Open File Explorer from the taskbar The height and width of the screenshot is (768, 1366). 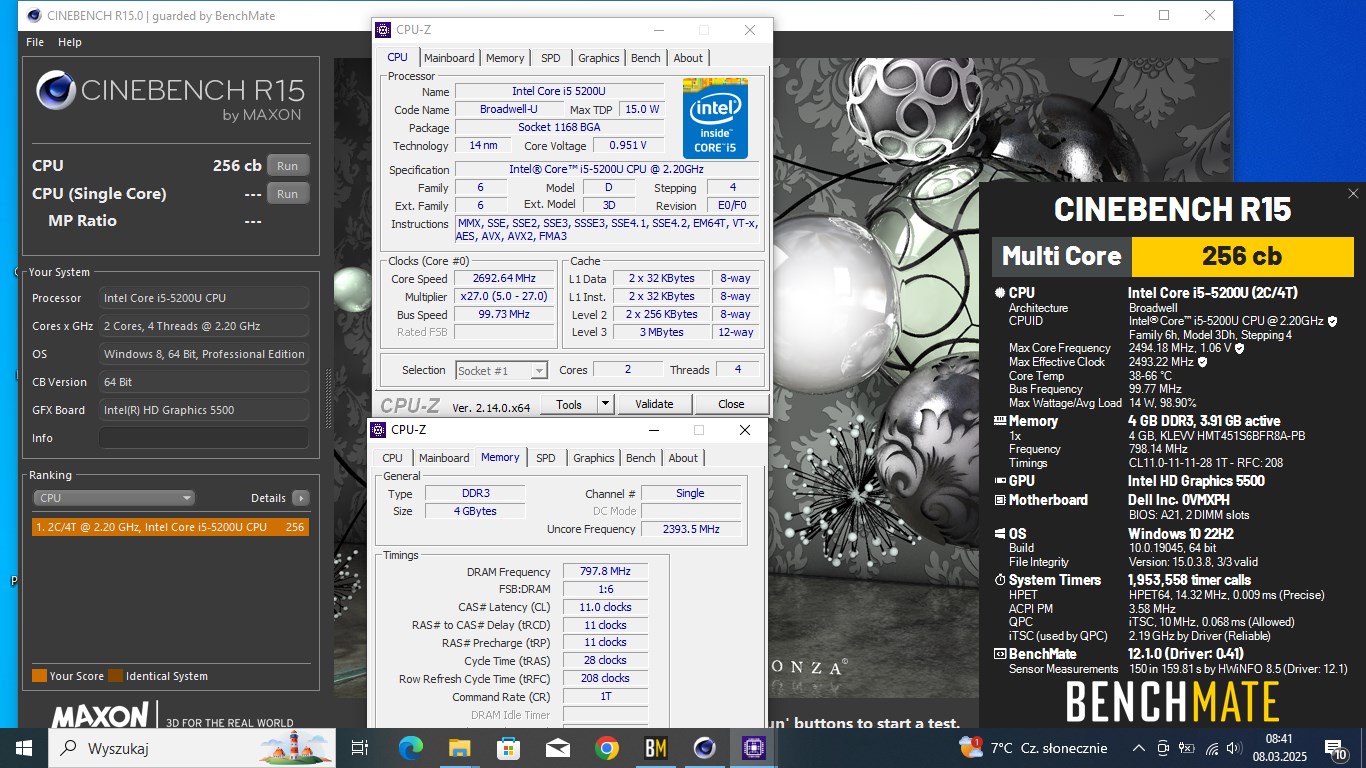click(459, 748)
